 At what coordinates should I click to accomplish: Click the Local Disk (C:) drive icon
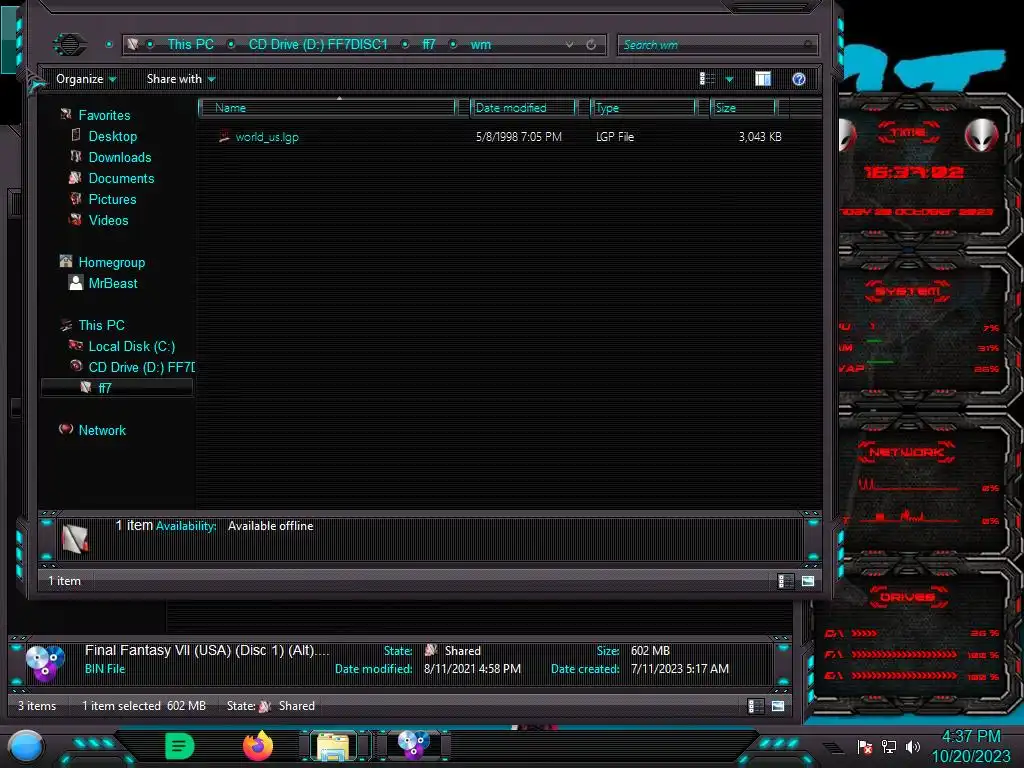tap(76, 345)
